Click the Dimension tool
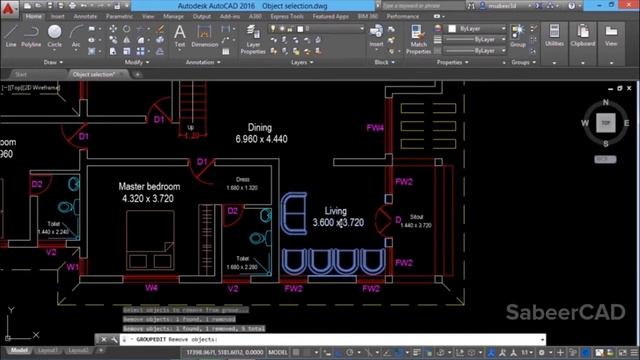Image resolution: width=640 pixels, height=360 pixels. pyautogui.click(x=204, y=36)
